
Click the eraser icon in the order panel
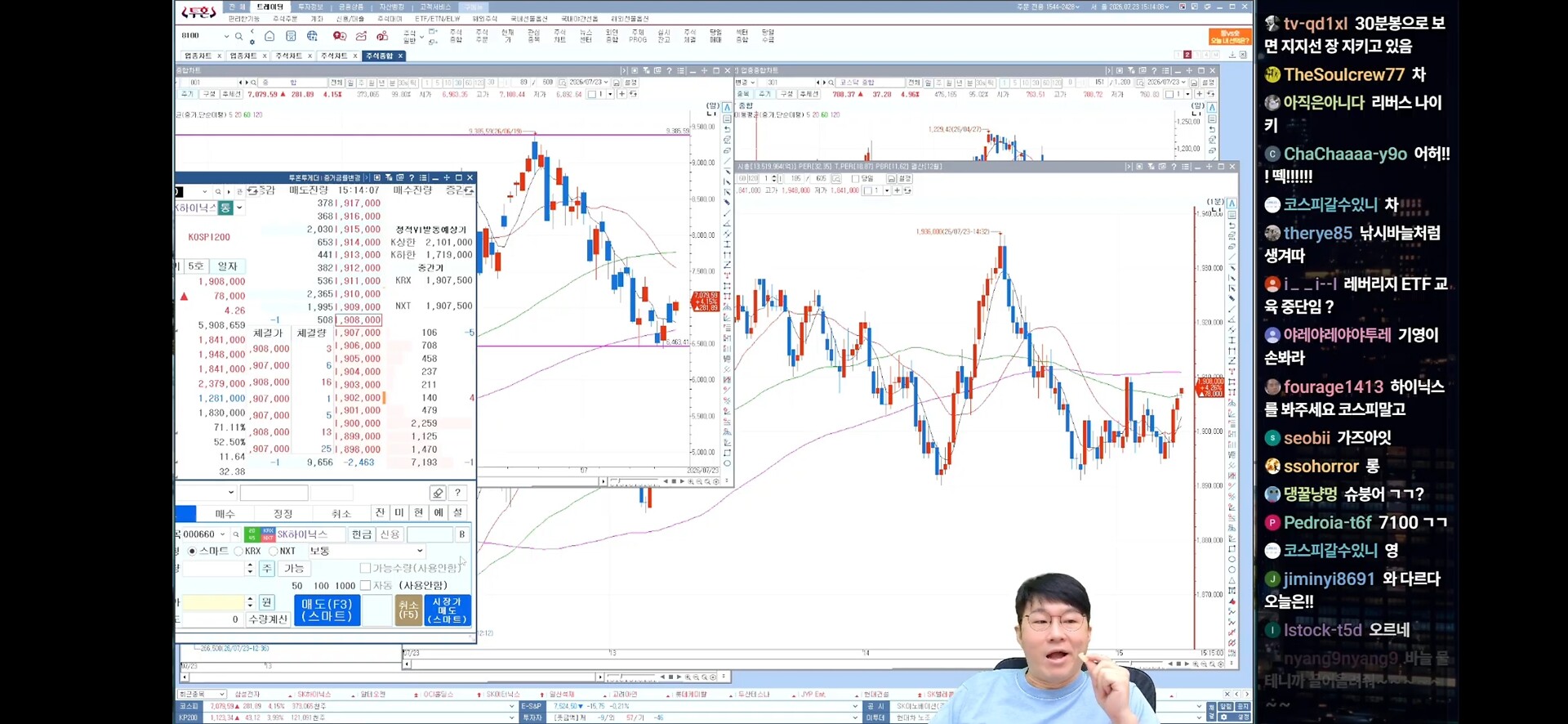click(438, 493)
